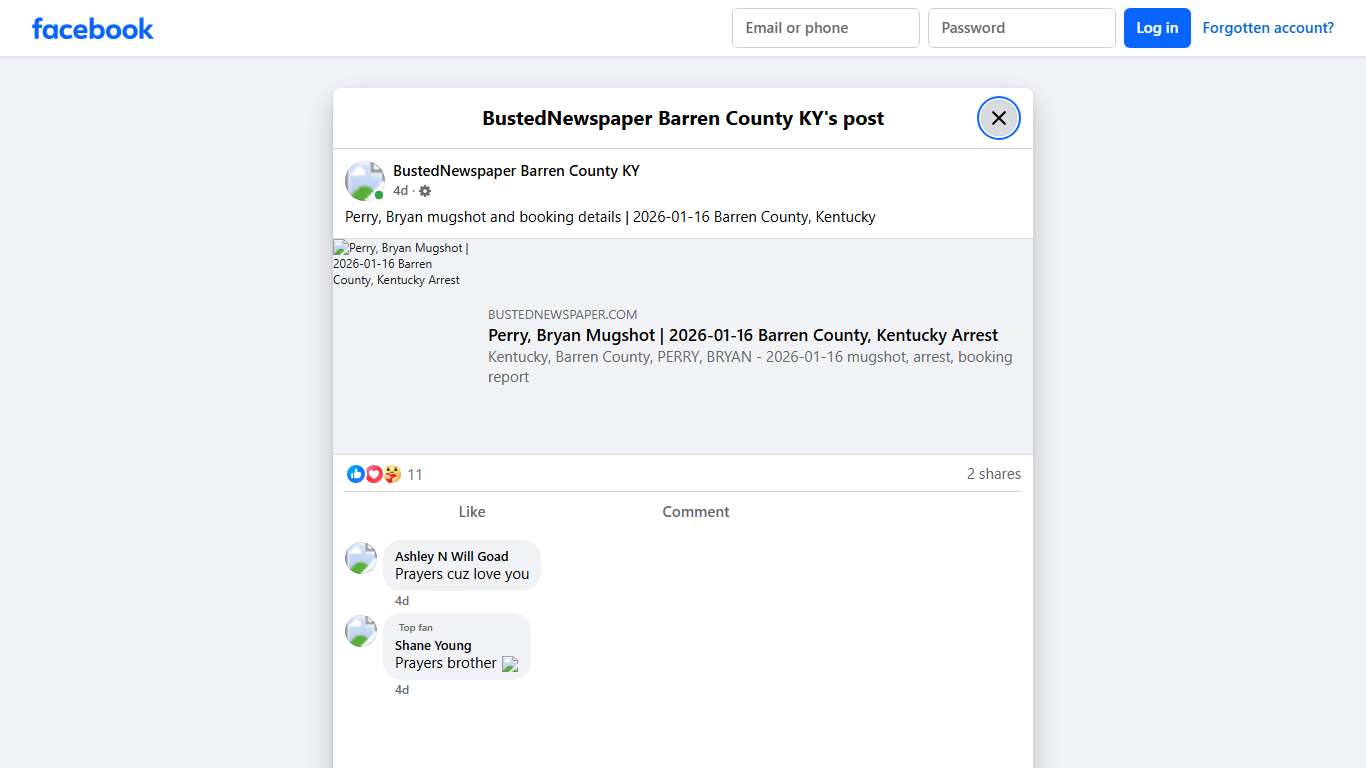
Task: Close the post dialog with X
Action: tap(998, 118)
